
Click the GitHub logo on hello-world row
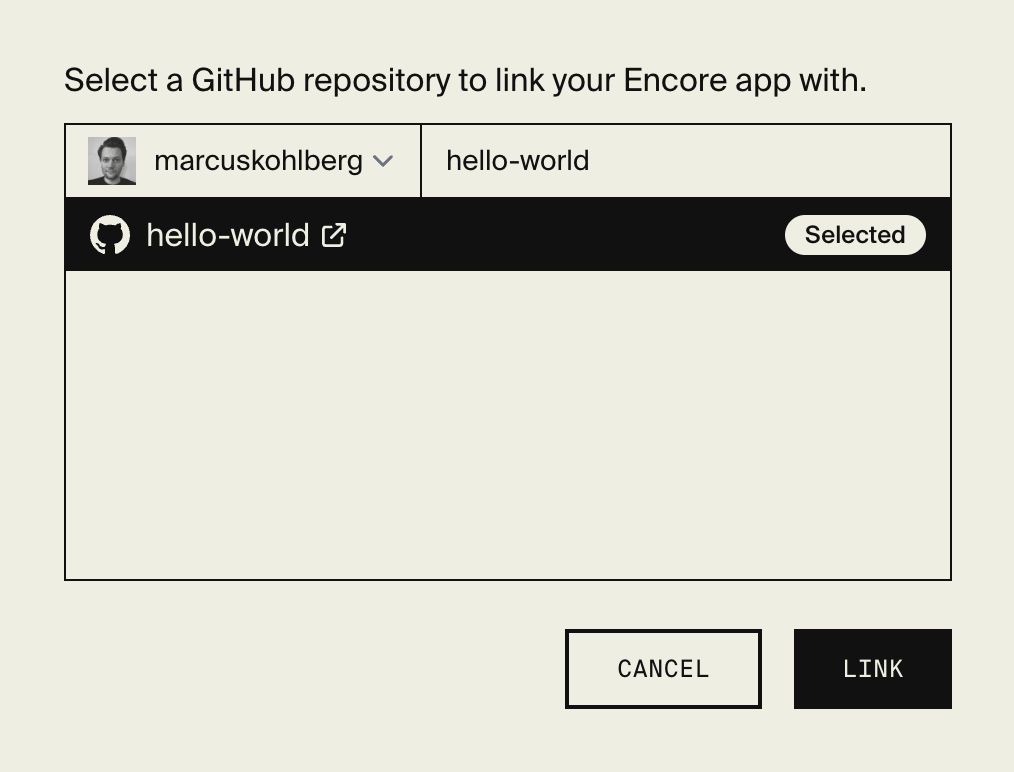tap(109, 235)
